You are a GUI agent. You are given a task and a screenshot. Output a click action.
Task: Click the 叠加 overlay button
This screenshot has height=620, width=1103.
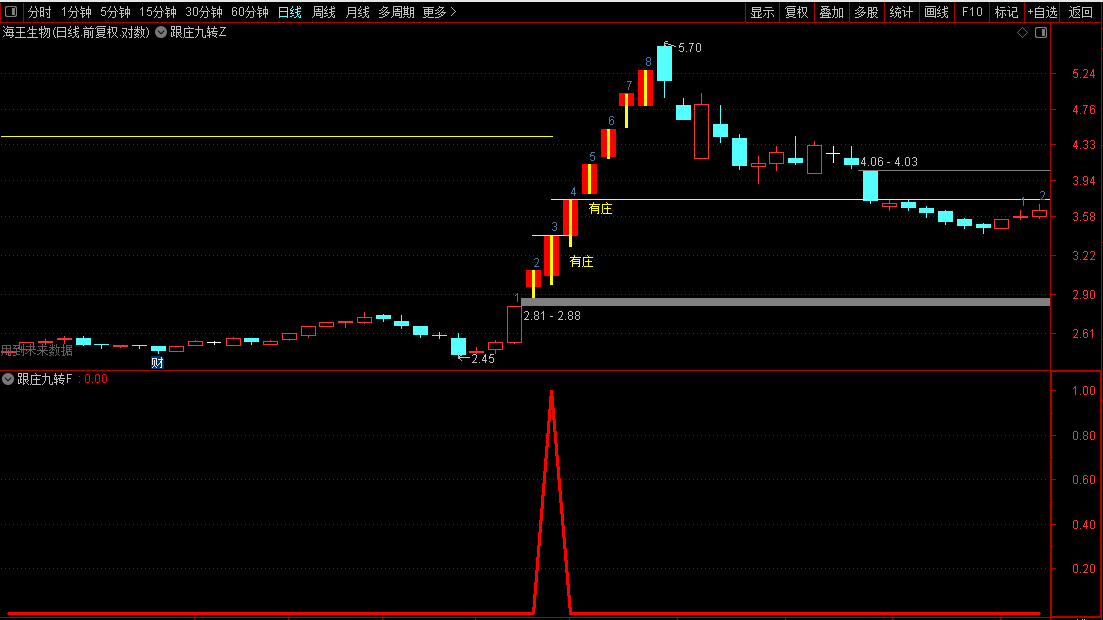(x=831, y=12)
